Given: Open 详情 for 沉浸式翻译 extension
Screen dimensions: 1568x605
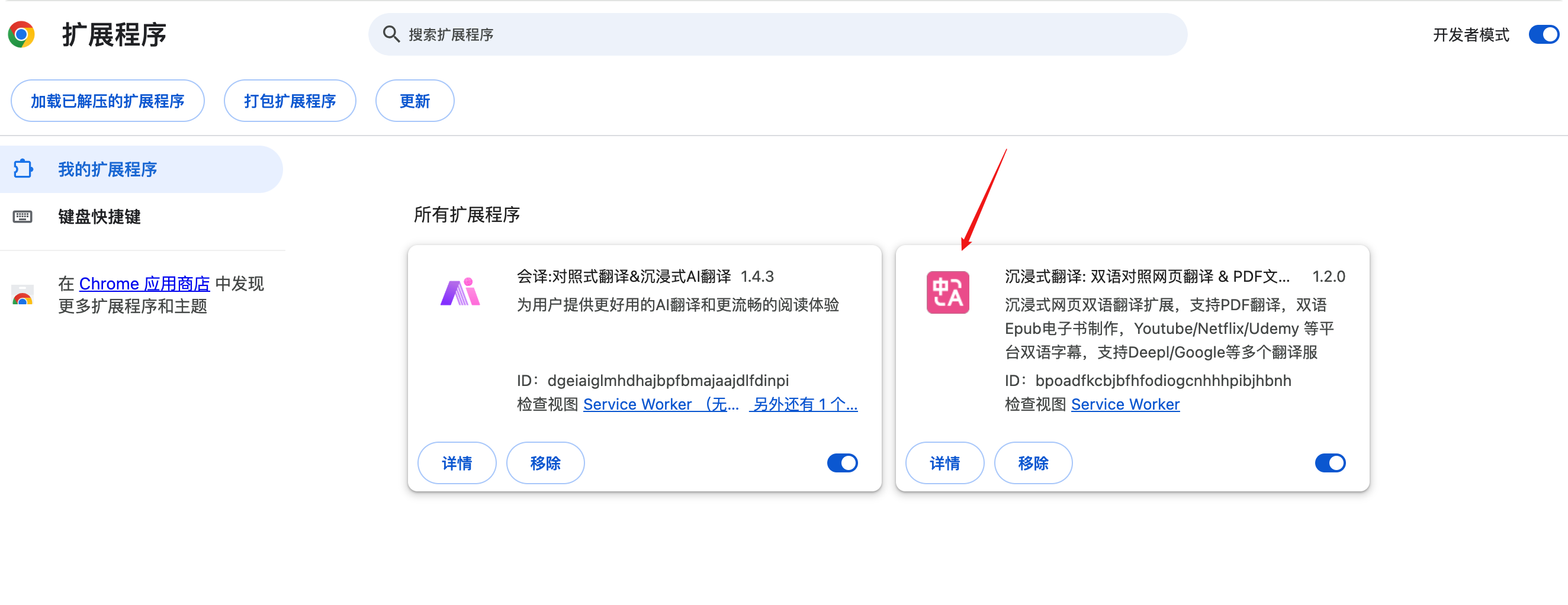Looking at the screenshot, I should coord(944,463).
